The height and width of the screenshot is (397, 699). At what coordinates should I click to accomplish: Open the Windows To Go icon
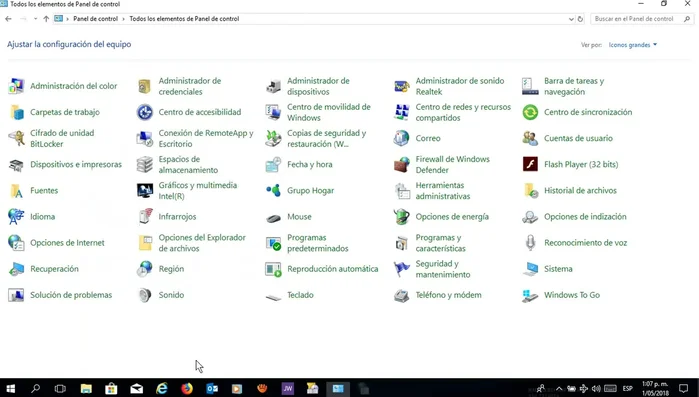point(530,295)
